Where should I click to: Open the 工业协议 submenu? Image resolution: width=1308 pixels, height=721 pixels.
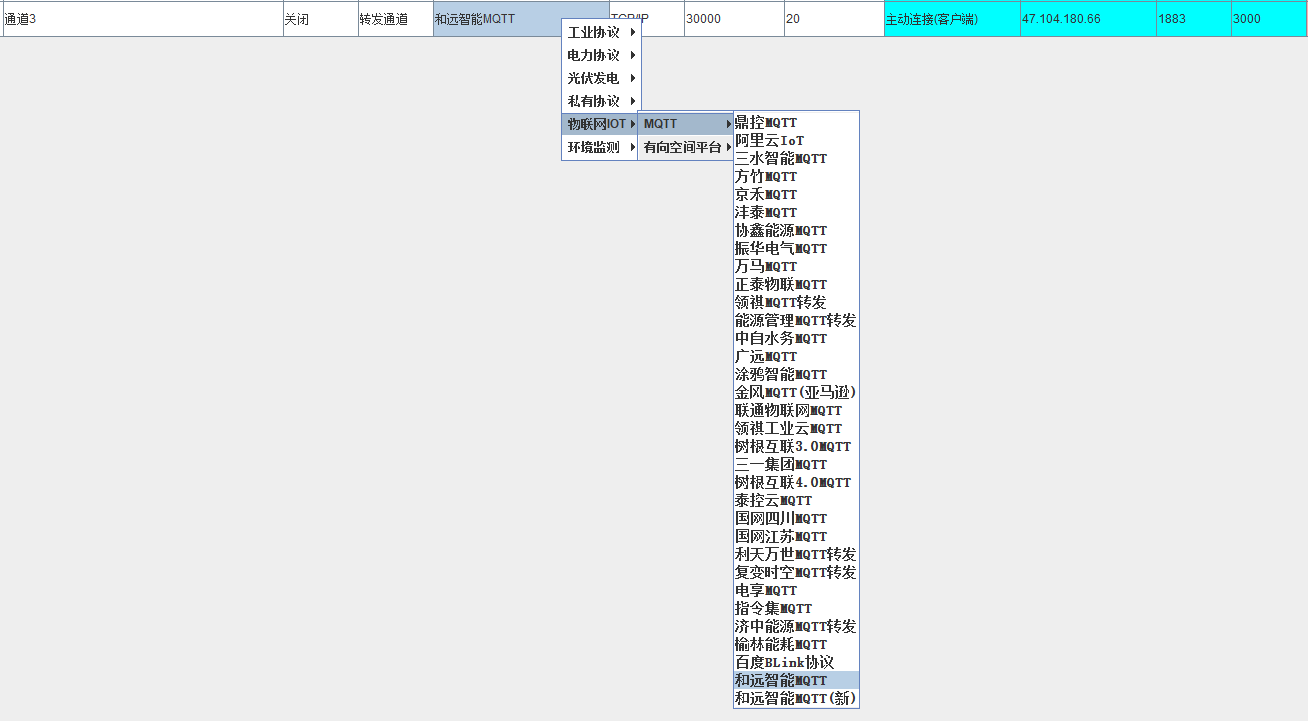[600, 32]
